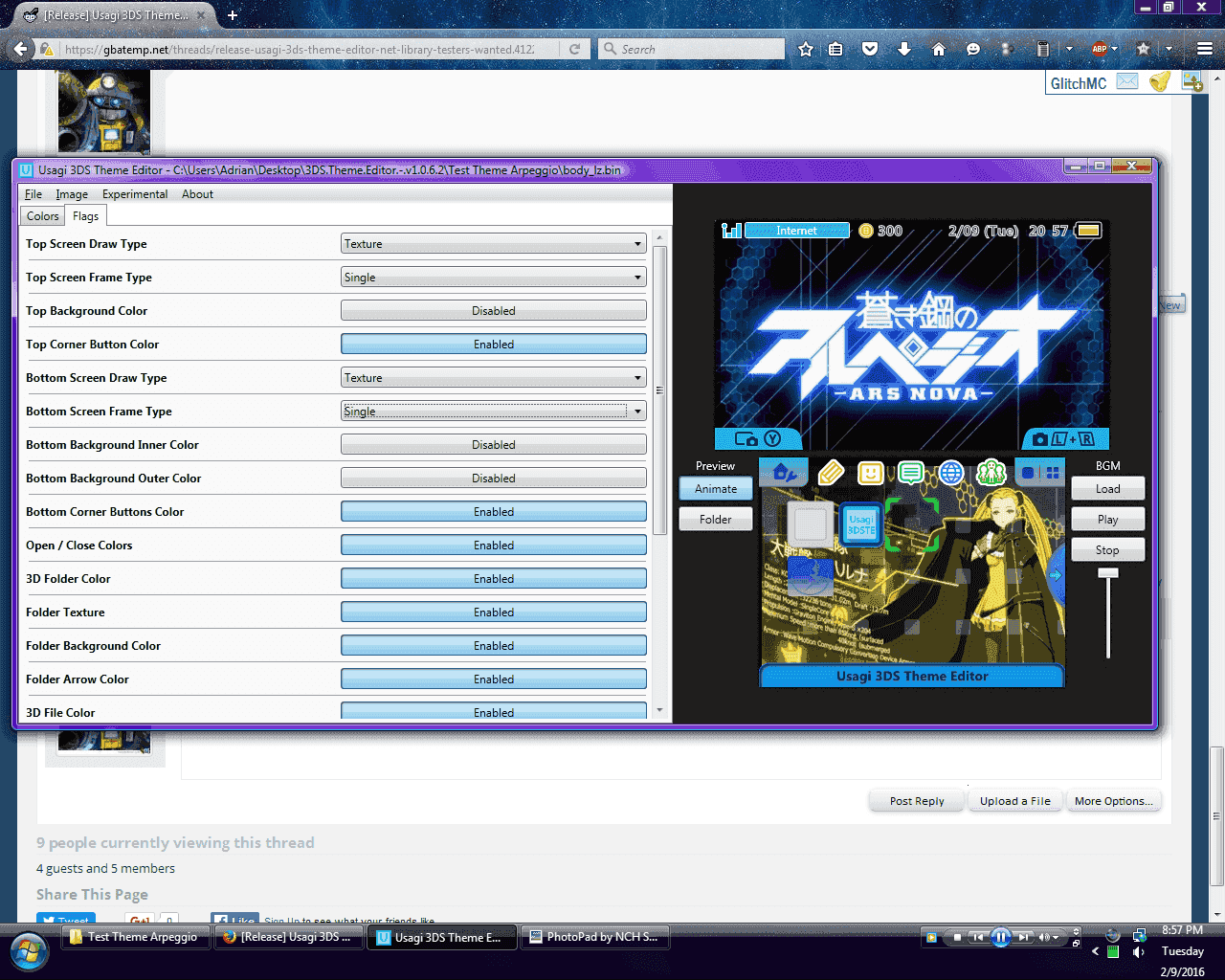
Task: Toggle Top Corner Button Color flag
Action: 494,345
